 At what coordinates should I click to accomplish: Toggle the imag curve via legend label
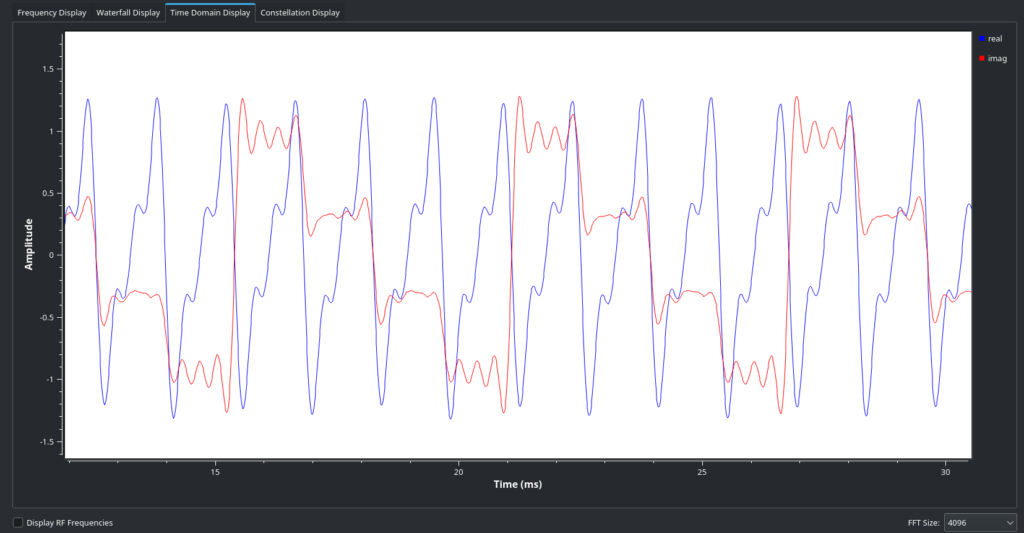pos(997,59)
